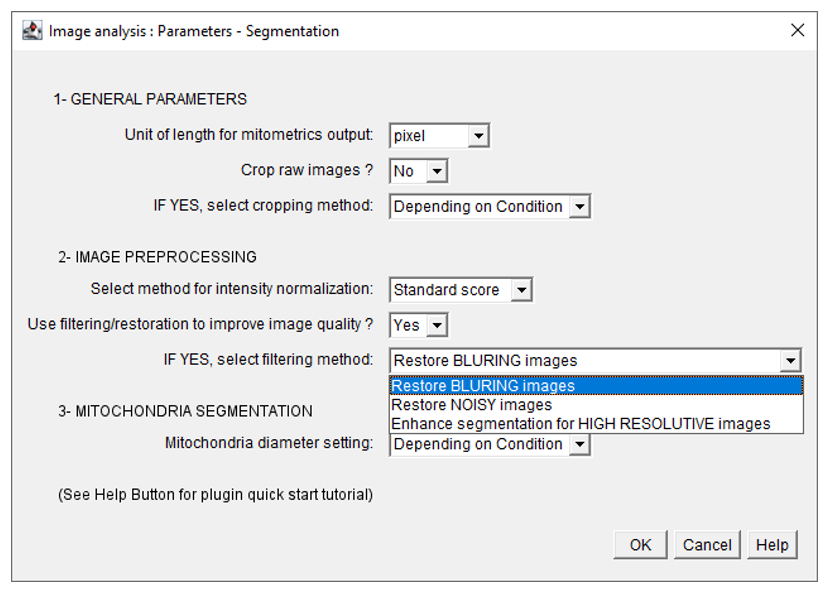This screenshot has height=592, width=826.
Task: Close the Segmentation parameters dialog
Action: pos(797,30)
